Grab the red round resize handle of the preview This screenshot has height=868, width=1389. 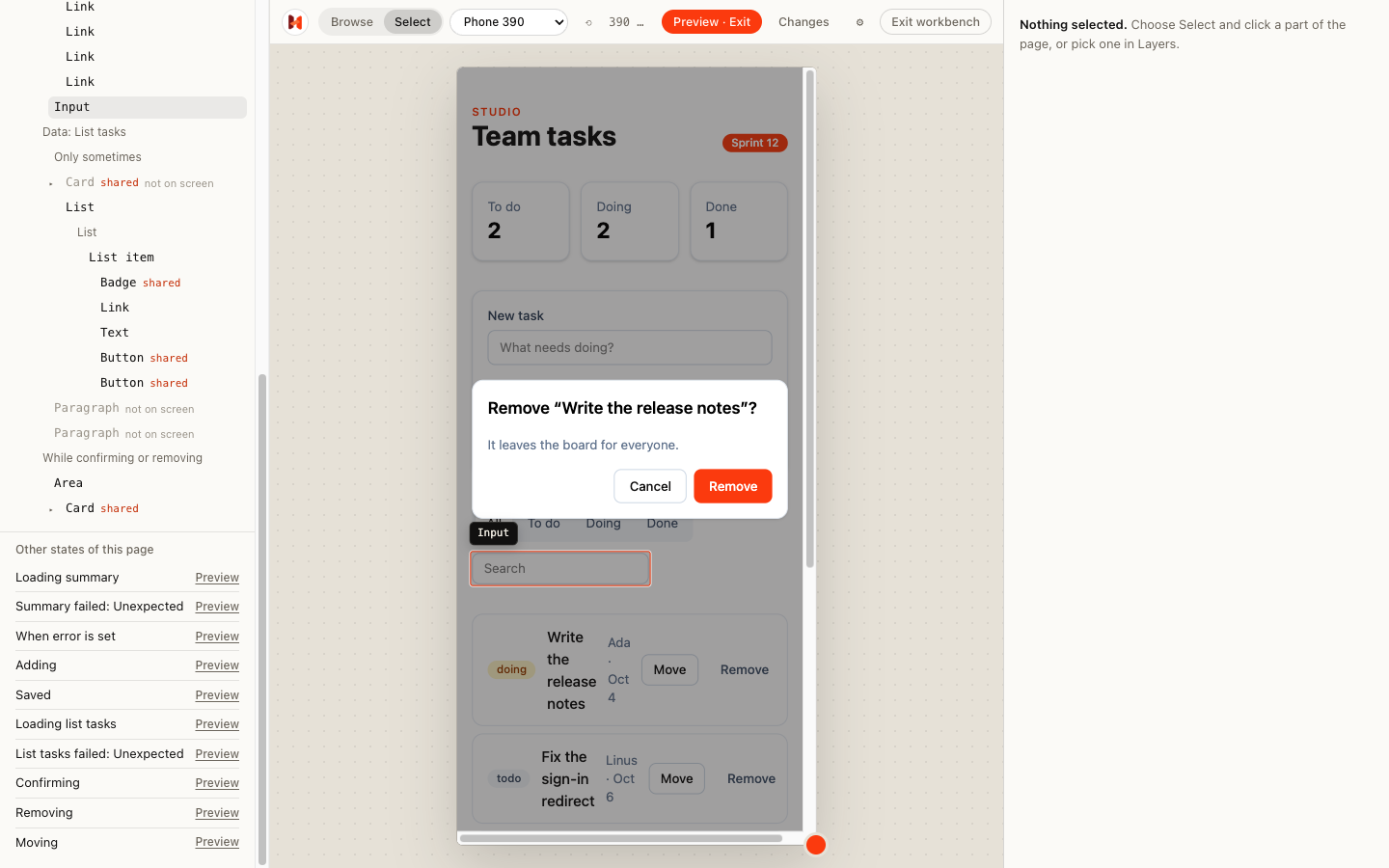[816, 845]
